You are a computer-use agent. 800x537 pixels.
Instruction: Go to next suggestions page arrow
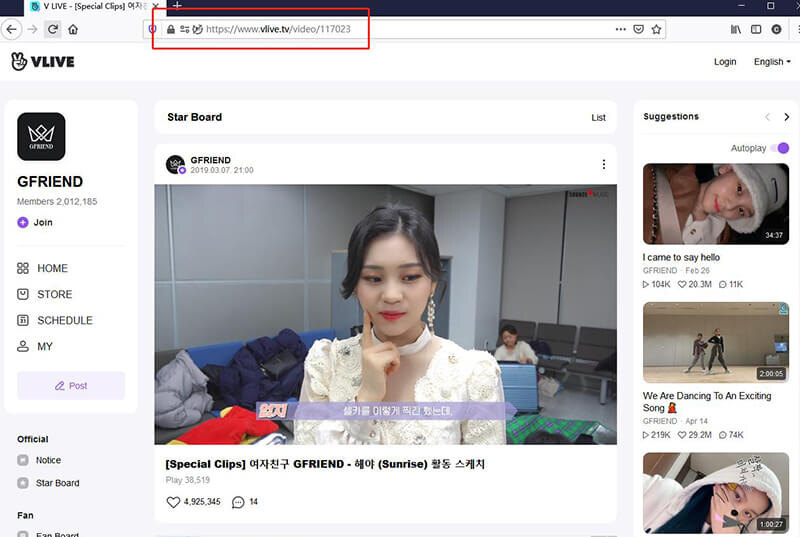(786, 117)
